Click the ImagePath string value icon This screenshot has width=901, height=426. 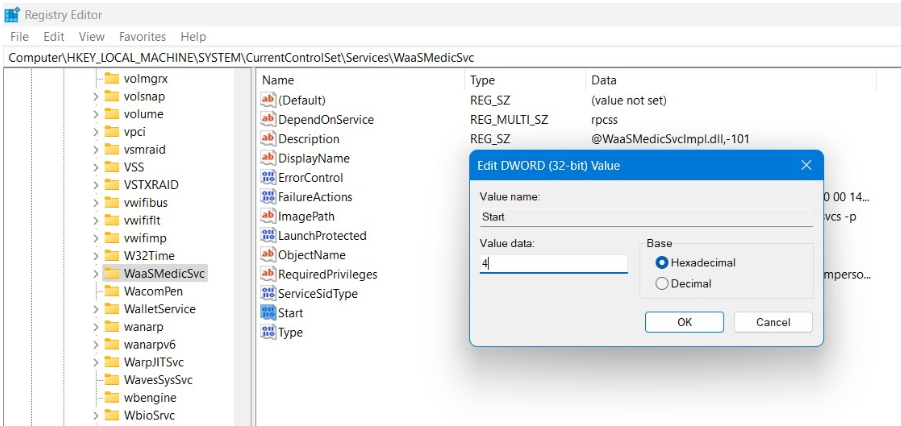tap(268, 216)
